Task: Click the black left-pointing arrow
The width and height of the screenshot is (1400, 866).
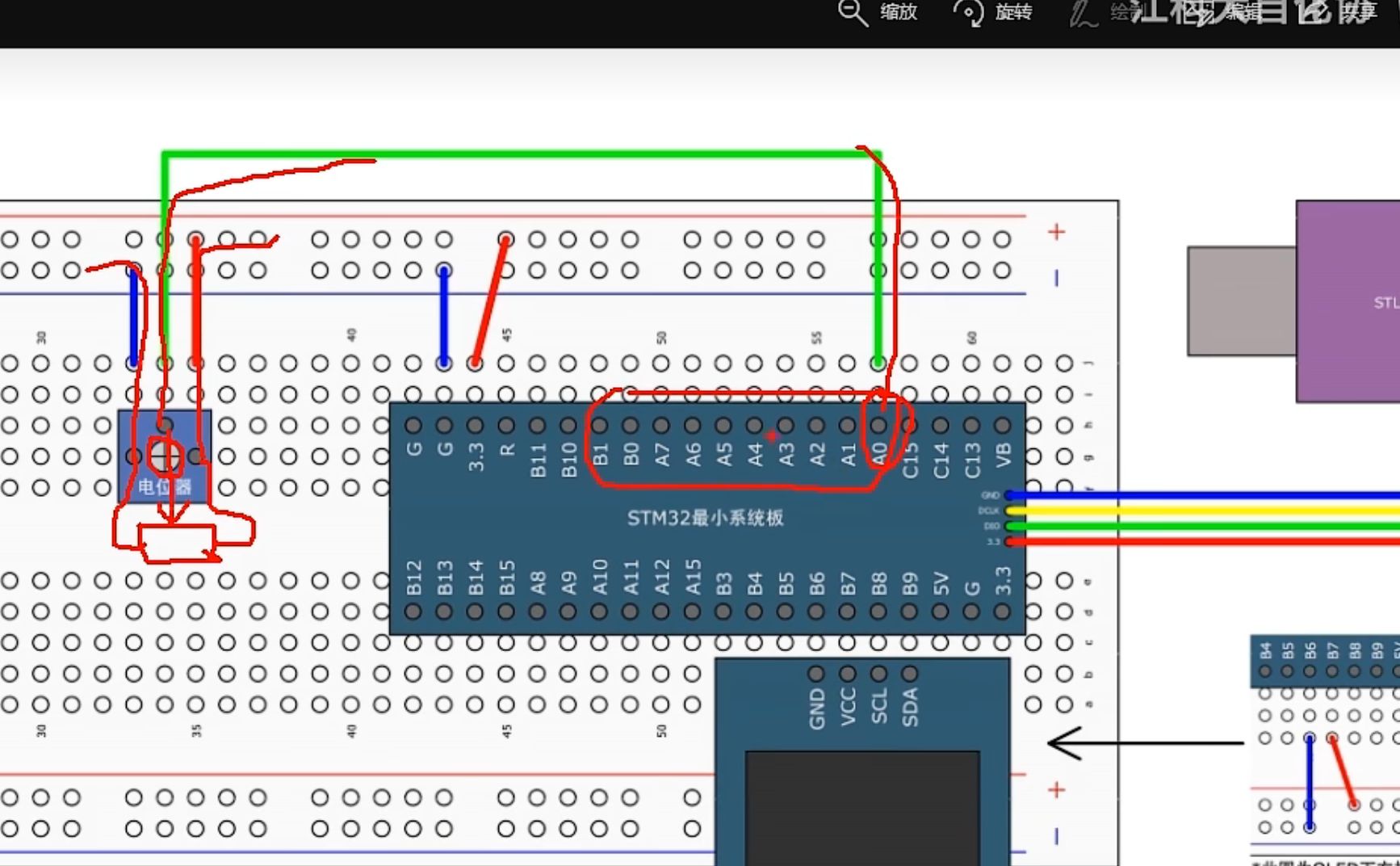Action: (x=1066, y=743)
